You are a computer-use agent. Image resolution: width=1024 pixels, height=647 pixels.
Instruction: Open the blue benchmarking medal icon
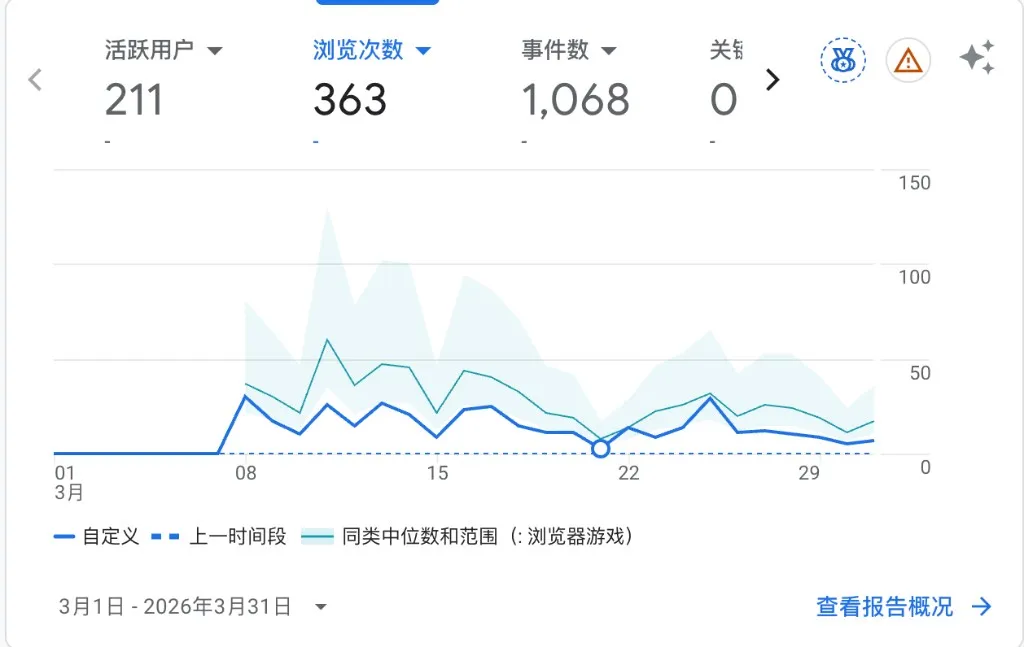(842, 60)
